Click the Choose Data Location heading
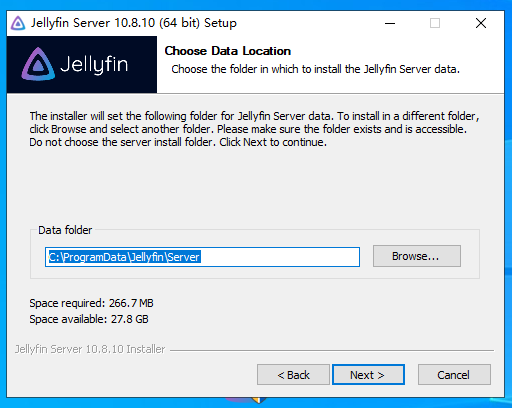This screenshot has width=512, height=408. 228,51
